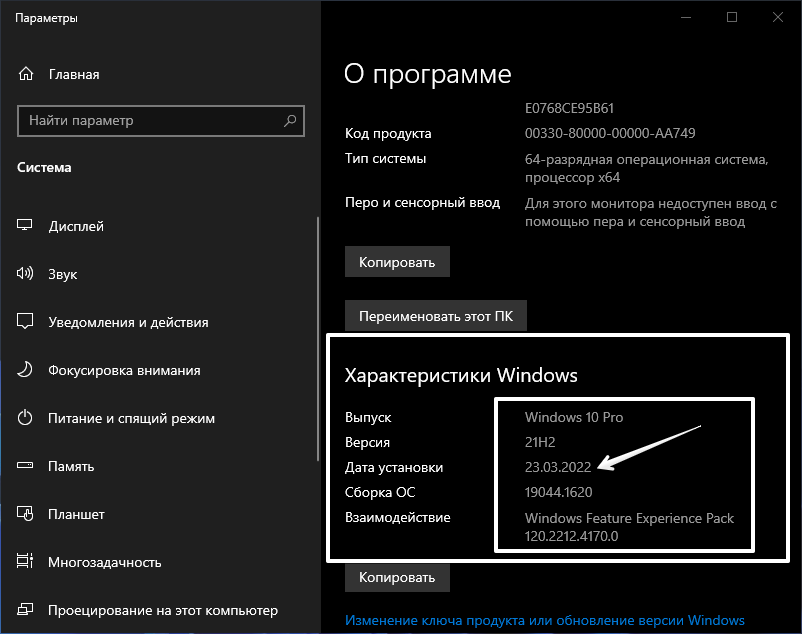Click the speaker icon for Звук
Screen dimensions: 802x634
[27, 274]
